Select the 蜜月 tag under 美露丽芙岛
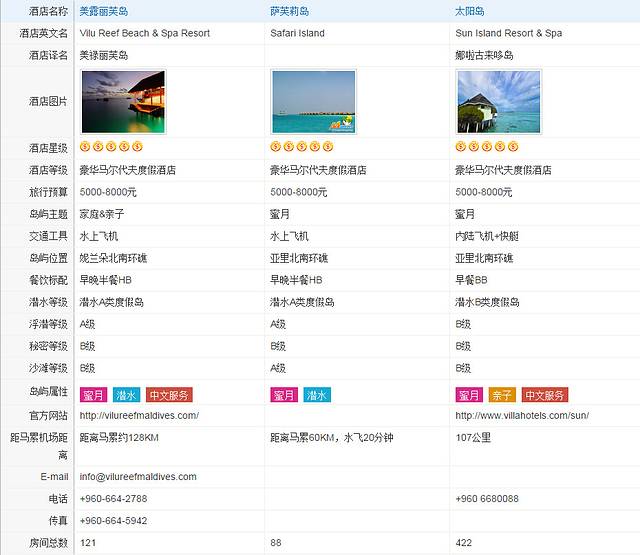The height and width of the screenshot is (555, 640). pyautogui.click(x=93, y=395)
